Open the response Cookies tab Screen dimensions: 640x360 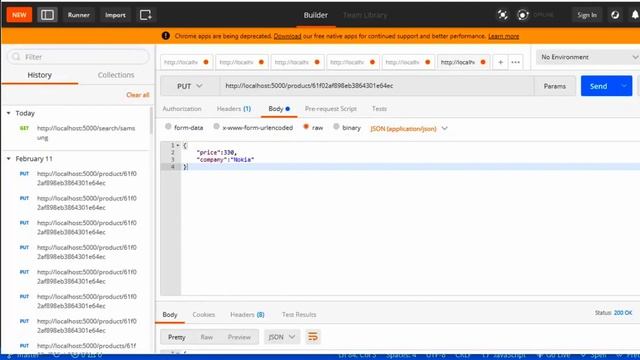(204, 315)
